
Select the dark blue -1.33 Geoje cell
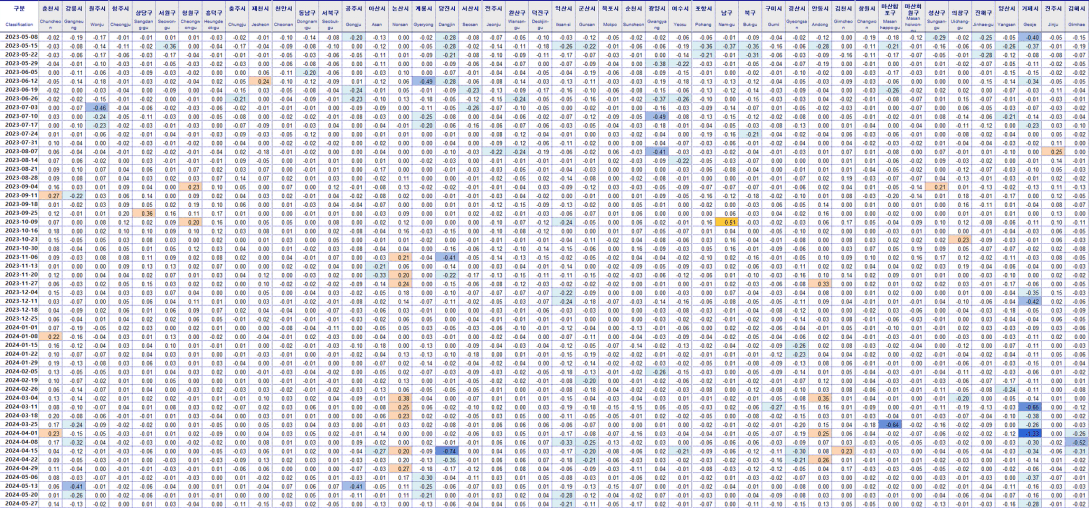coord(1030,432)
